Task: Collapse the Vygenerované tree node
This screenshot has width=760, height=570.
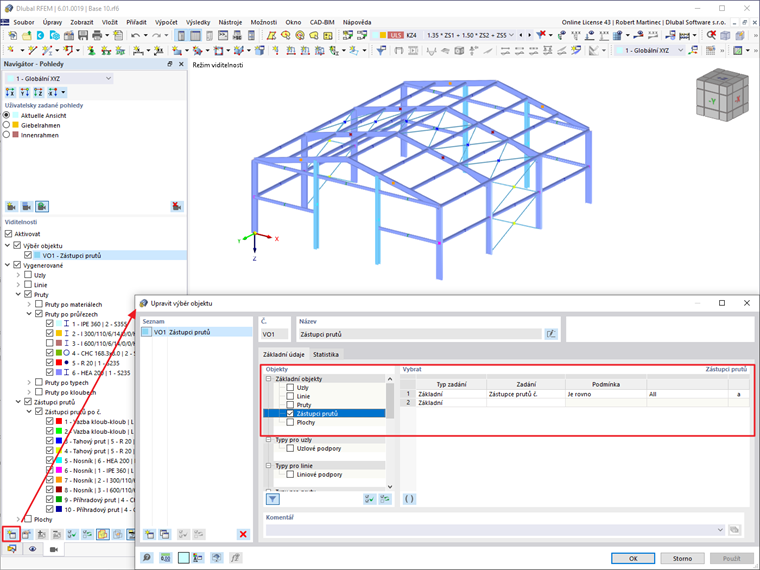Action: pyautogui.click(x=7, y=265)
